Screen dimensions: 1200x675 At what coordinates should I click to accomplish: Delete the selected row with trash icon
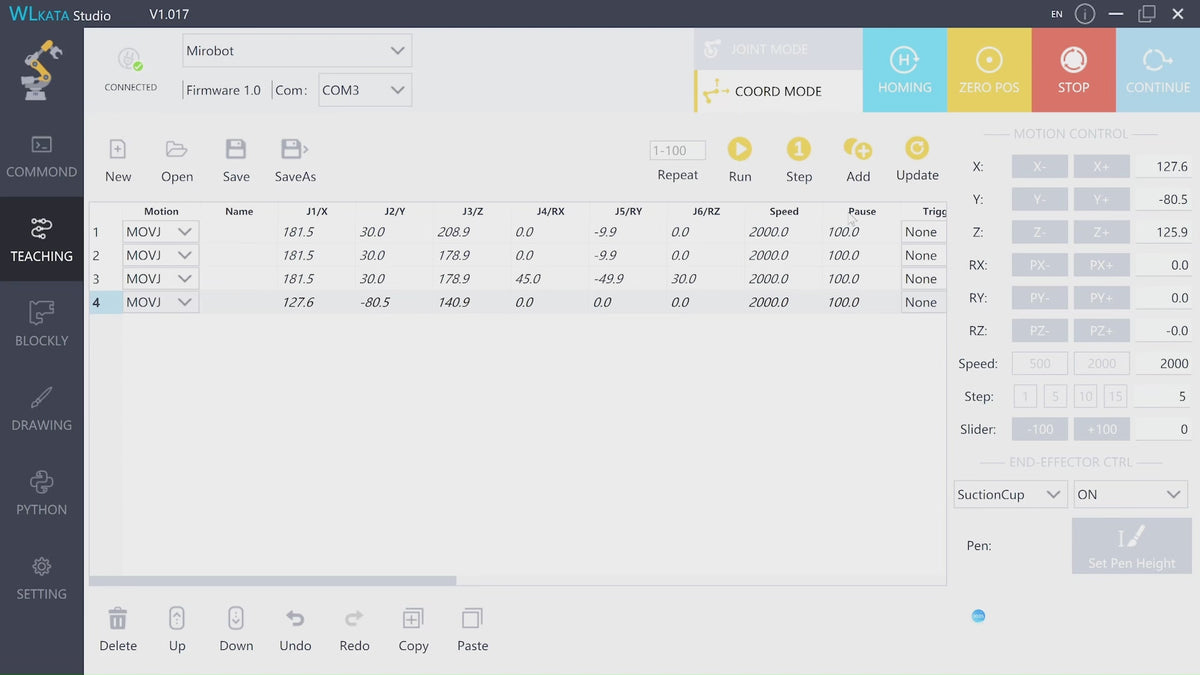coord(118,618)
